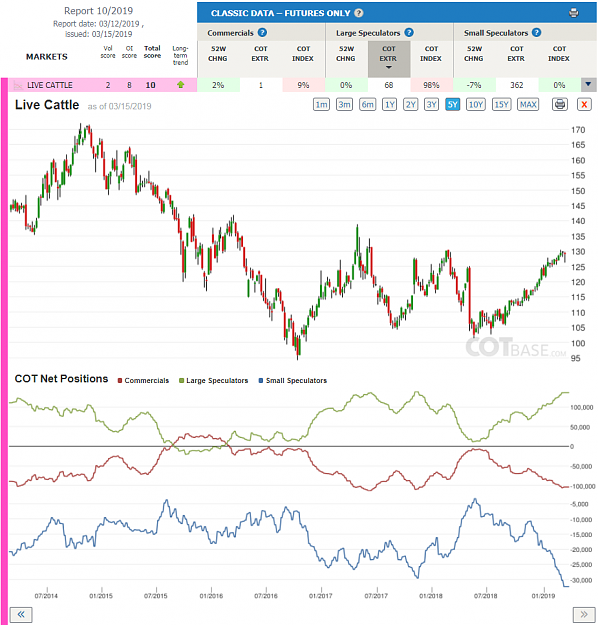Go to next period with right arrows
Screen dimensions: 598x625
coord(584,615)
